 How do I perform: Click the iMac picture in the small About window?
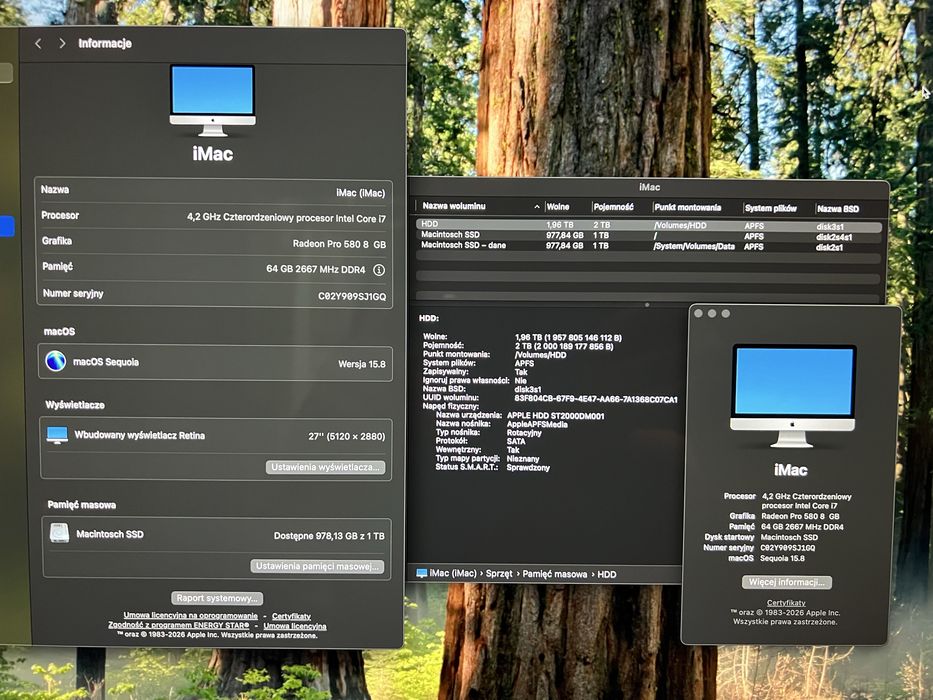pos(793,395)
